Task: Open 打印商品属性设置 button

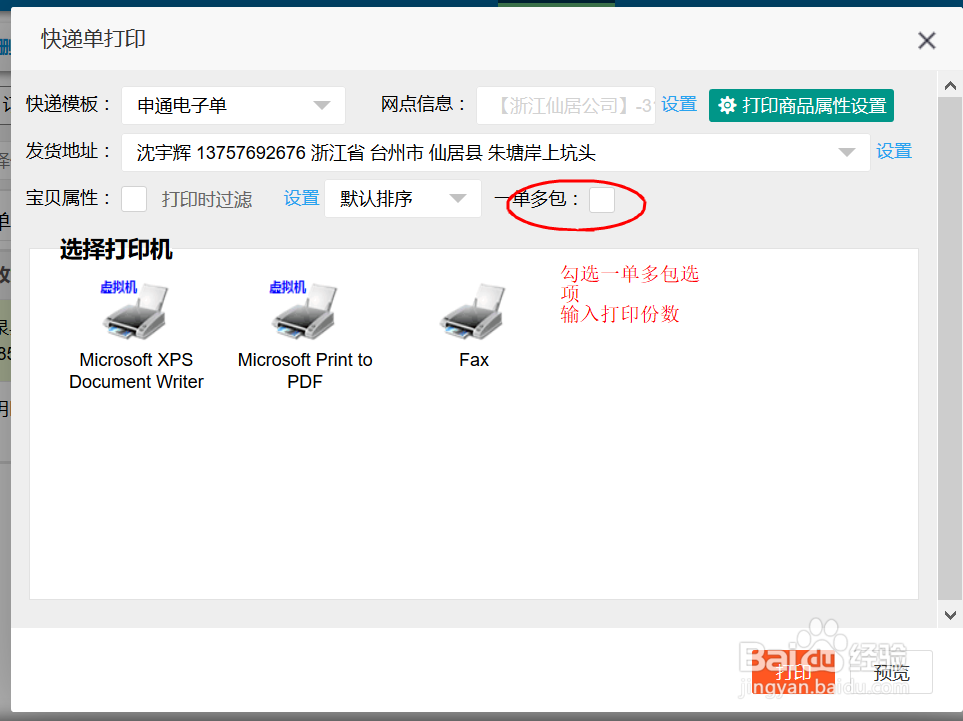Action: pos(801,106)
